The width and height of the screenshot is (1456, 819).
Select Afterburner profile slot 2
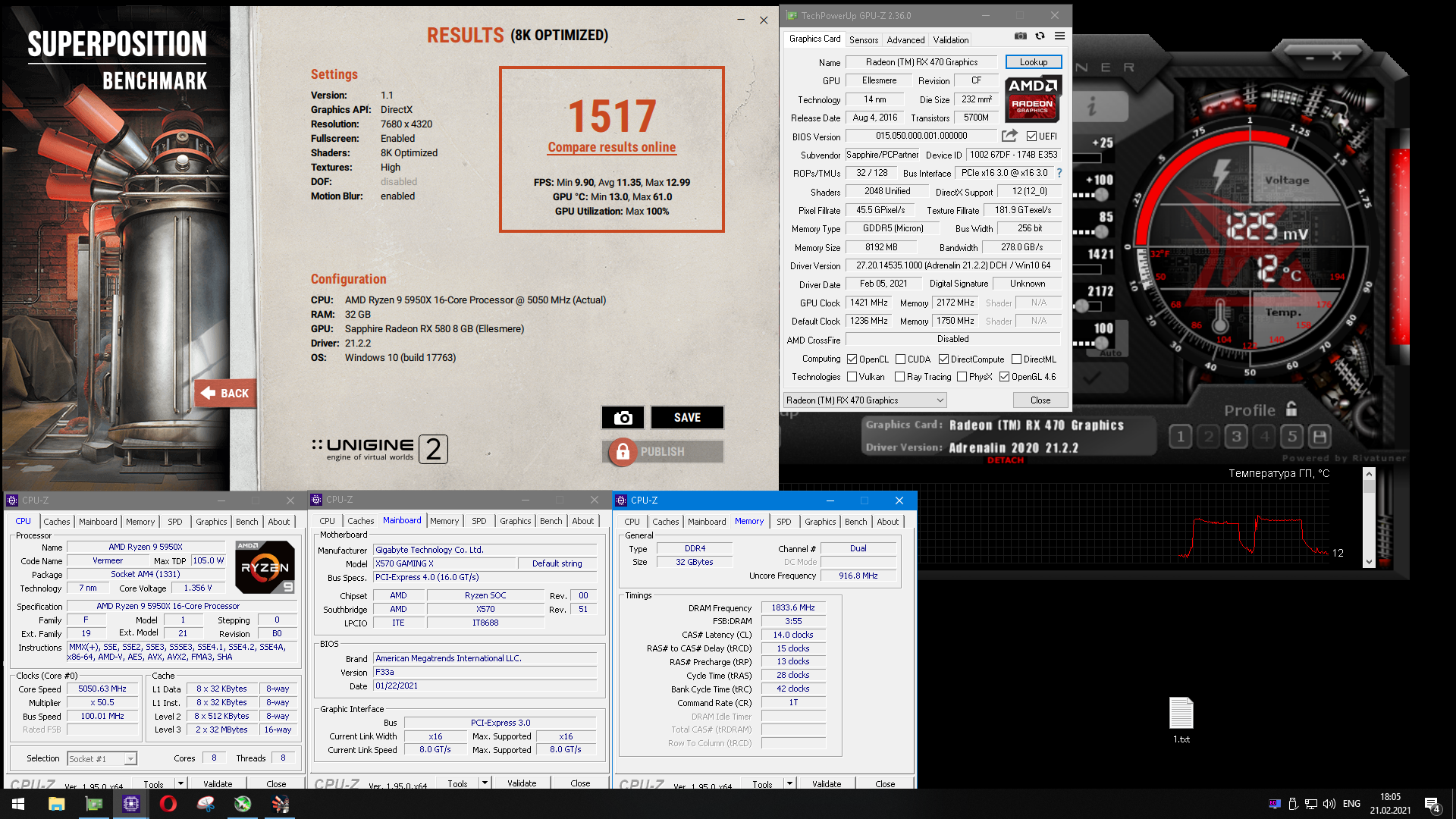pyautogui.click(x=1209, y=437)
